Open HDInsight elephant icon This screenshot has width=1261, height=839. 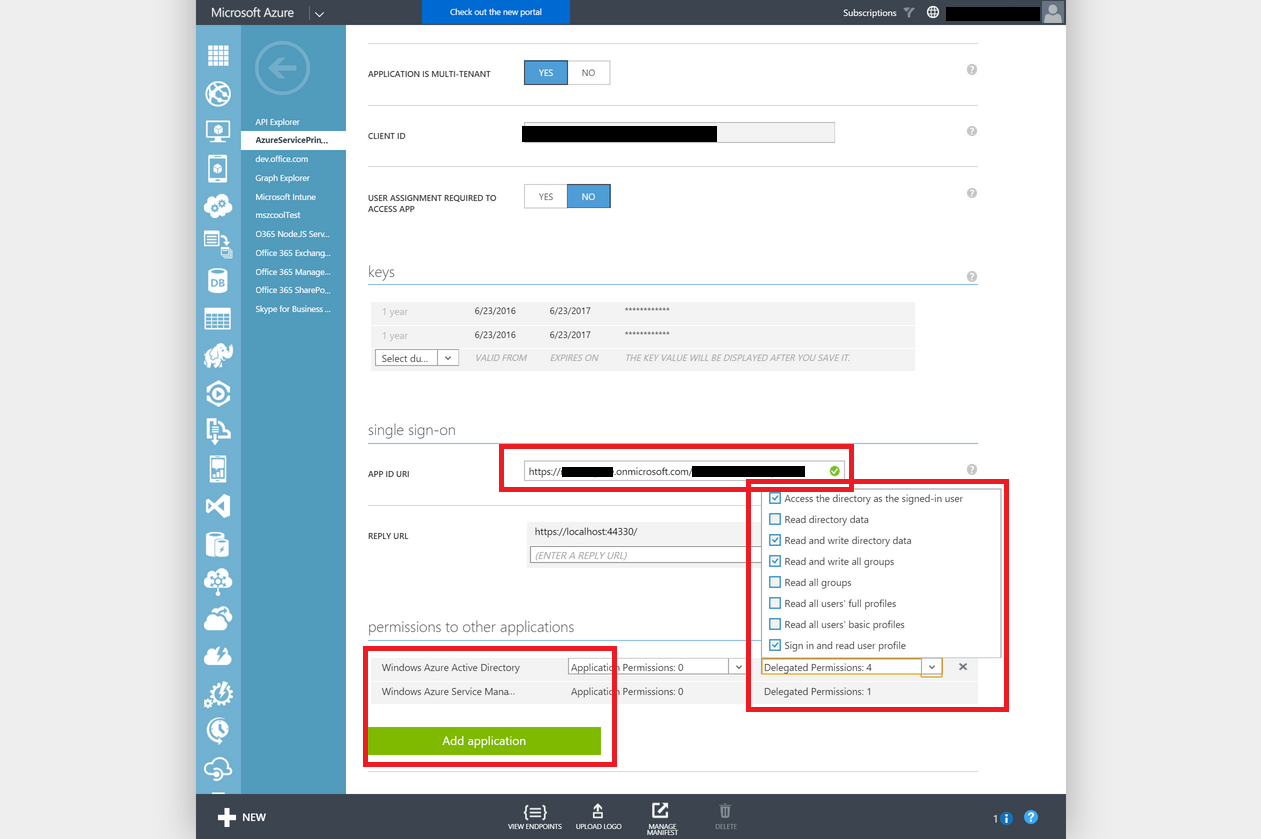coord(218,355)
